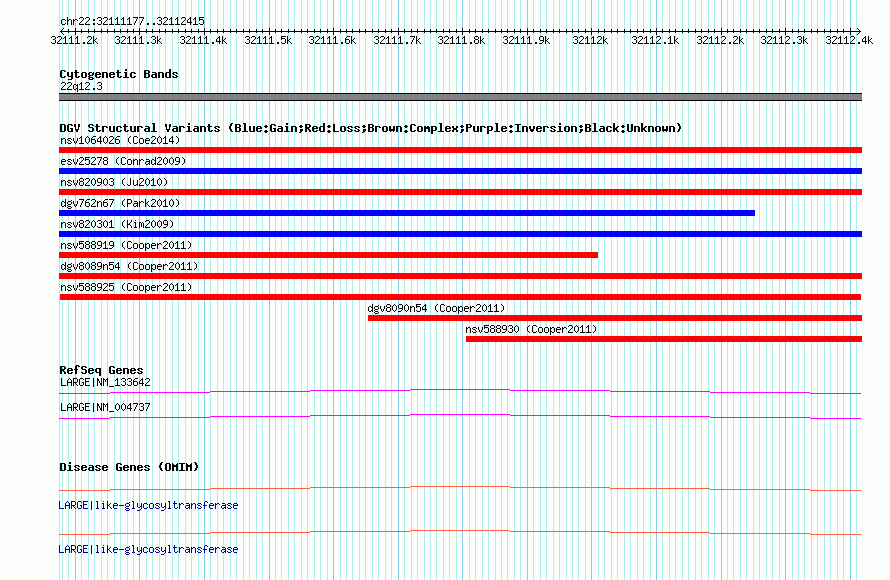Select the nsv588930 (Cooper2011) red bar
Viewport: 890px width, 580px height.
click(x=664, y=339)
